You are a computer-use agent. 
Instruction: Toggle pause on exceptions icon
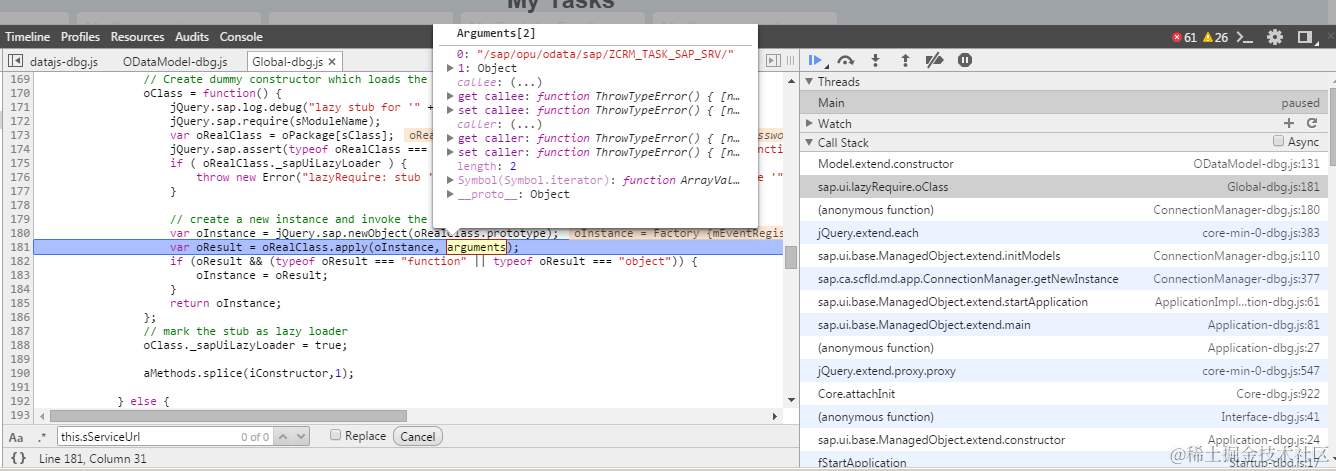coord(964,61)
